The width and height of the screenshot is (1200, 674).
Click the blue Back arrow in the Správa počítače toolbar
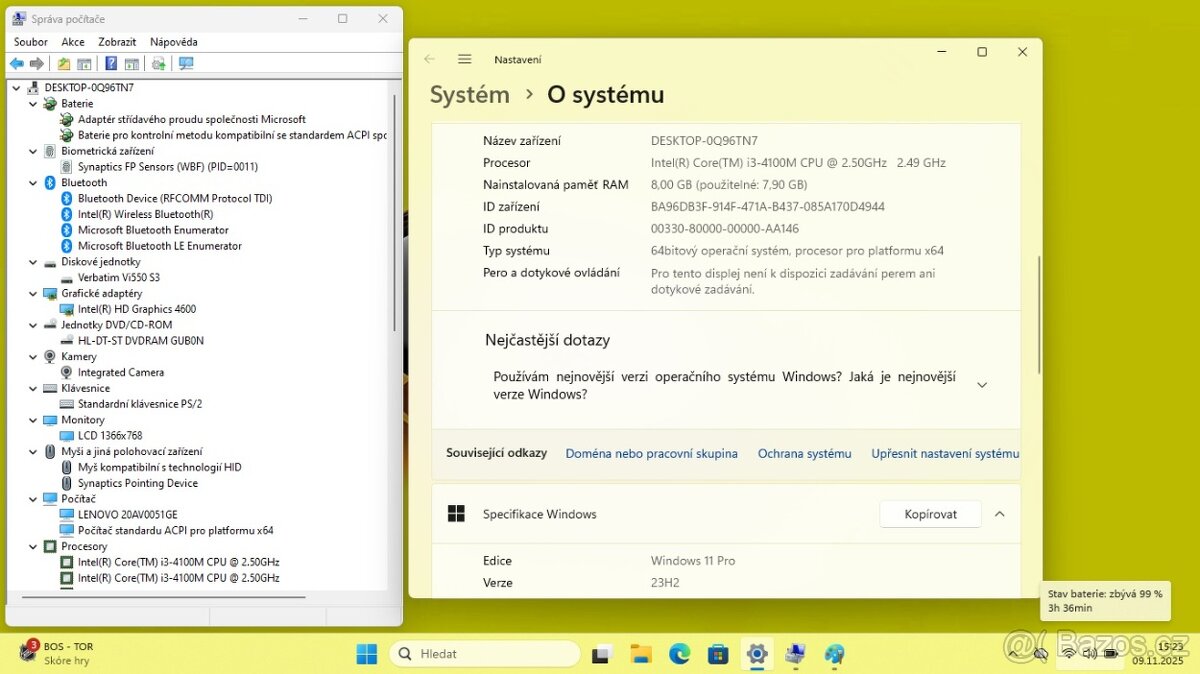tap(16, 64)
